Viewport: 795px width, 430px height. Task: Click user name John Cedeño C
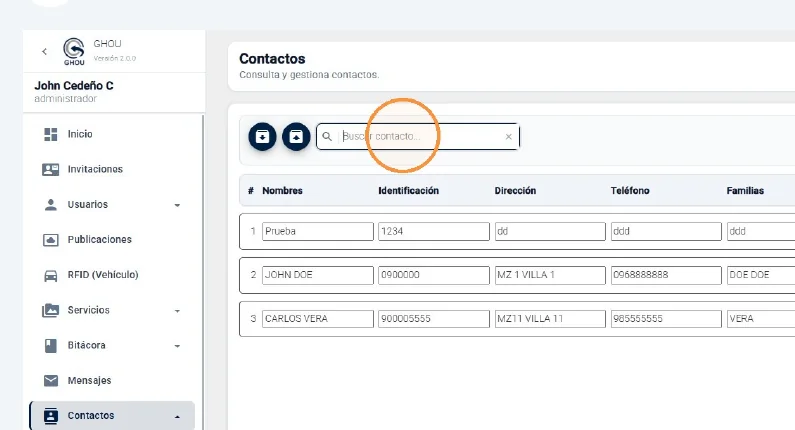pos(74,86)
